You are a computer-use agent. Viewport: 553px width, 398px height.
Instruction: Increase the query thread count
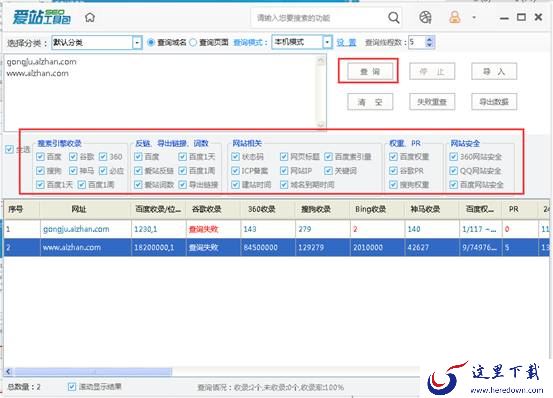pos(429,39)
